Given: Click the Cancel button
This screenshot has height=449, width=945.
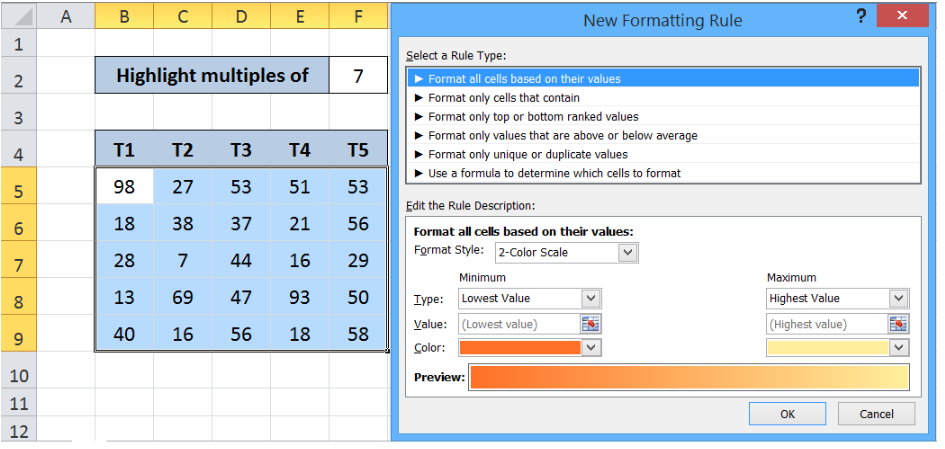Looking at the screenshot, I should [876, 414].
